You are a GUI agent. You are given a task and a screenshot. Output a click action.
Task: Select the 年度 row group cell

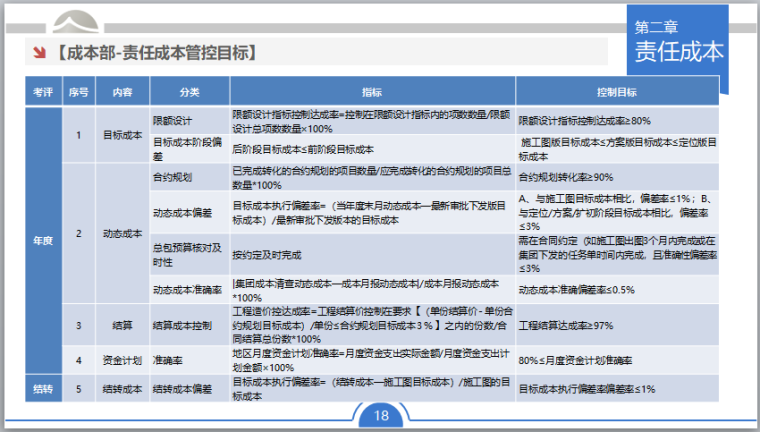(43, 239)
